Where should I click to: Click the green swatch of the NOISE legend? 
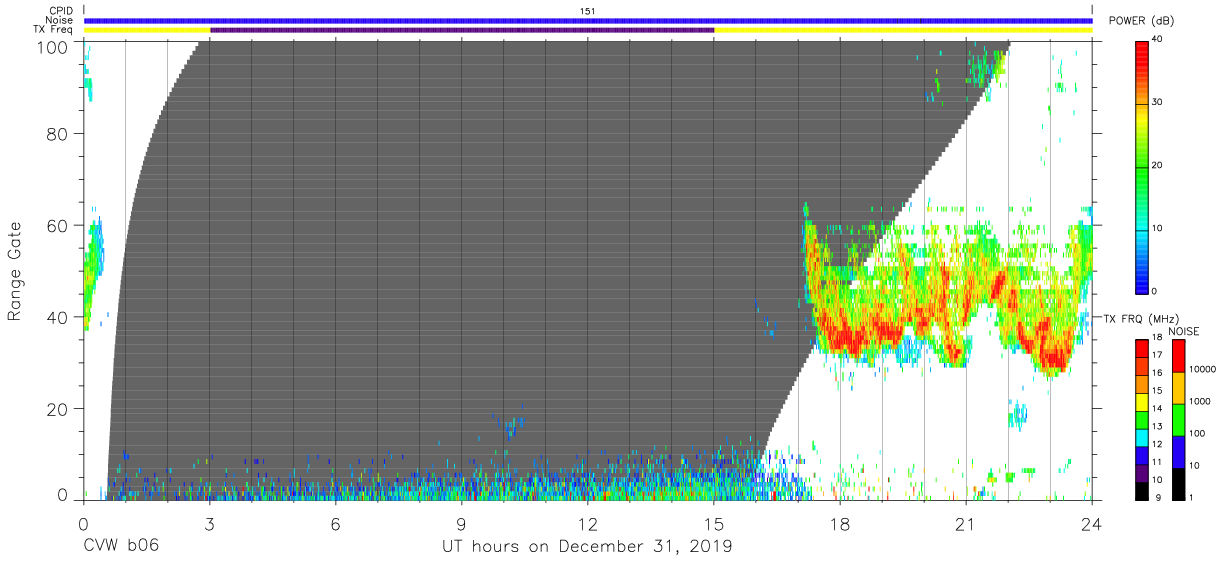[1178, 419]
